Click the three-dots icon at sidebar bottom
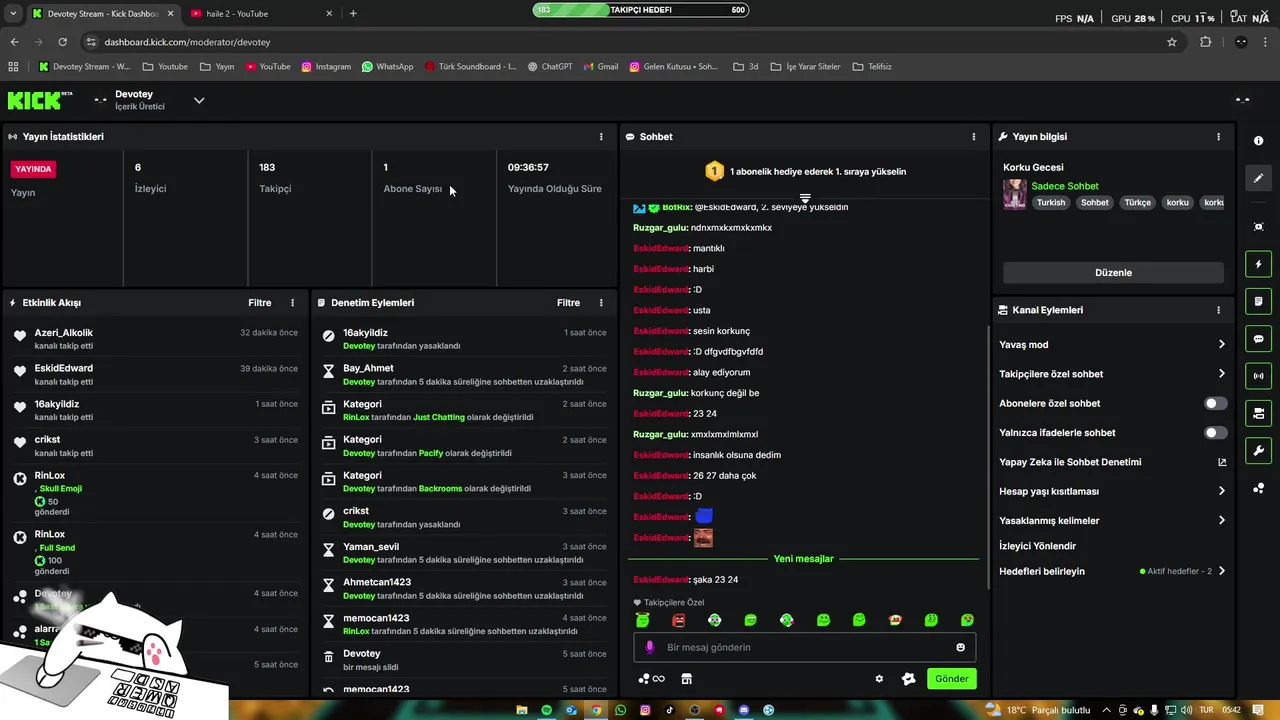Screen dimensions: 1280x720 (1258, 488)
